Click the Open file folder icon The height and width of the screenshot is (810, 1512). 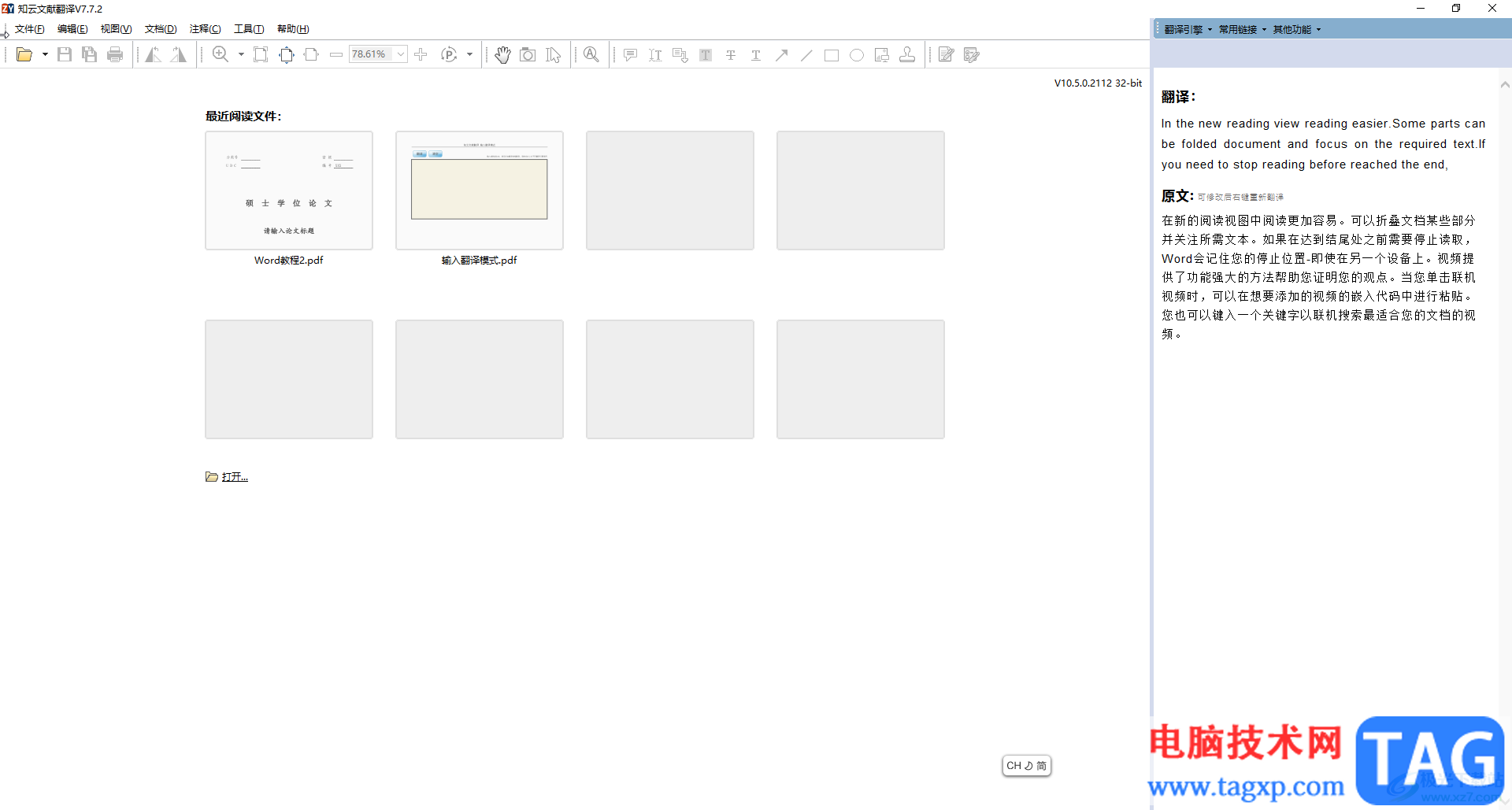click(24, 54)
